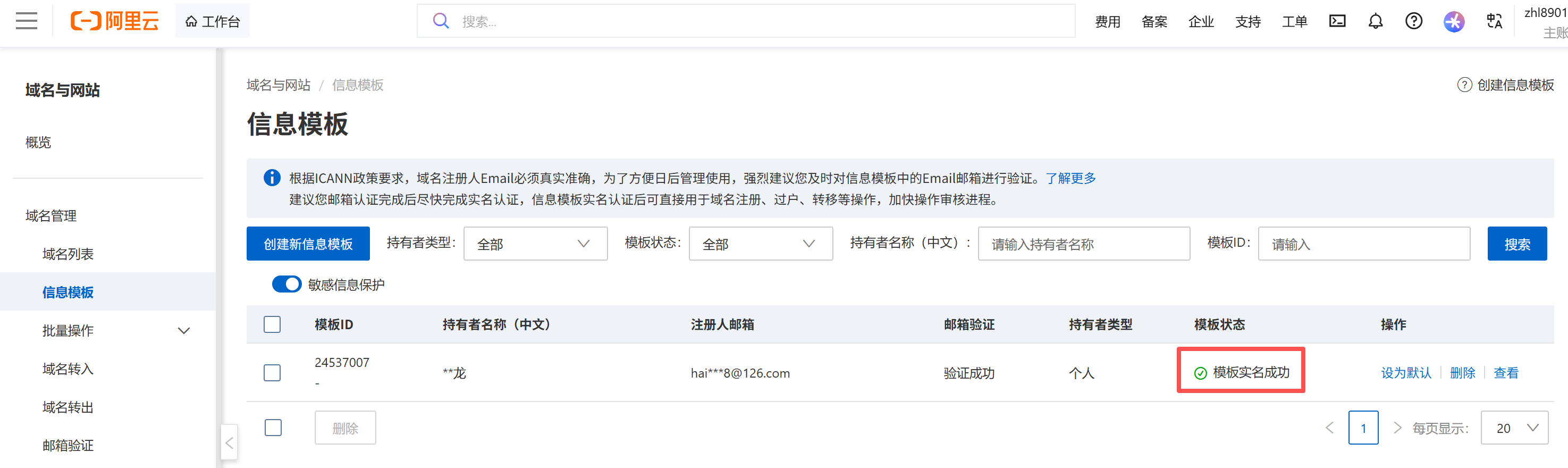Screen dimensions: 1568x468
Task: Go to the next page arrow
Action: 1397,428
